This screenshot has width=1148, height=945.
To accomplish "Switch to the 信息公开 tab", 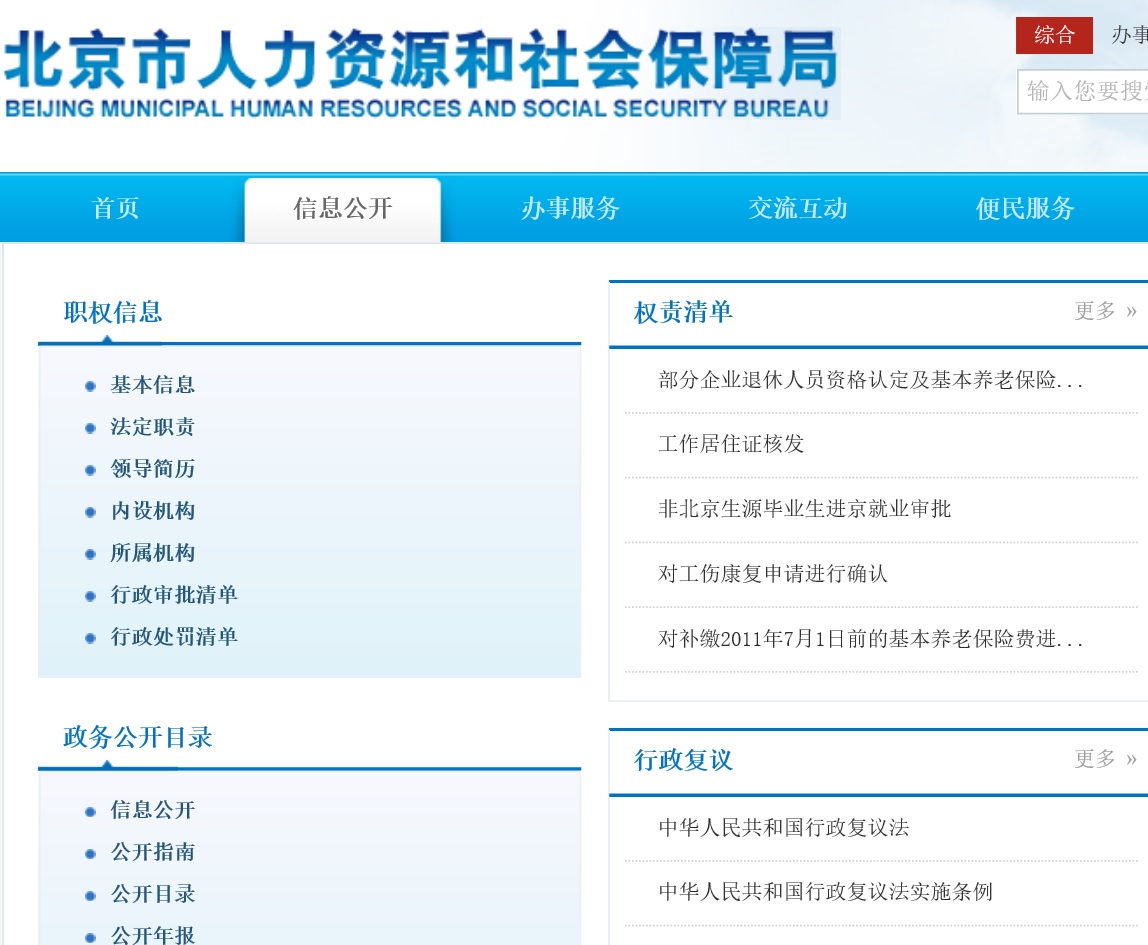I will [x=341, y=208].
